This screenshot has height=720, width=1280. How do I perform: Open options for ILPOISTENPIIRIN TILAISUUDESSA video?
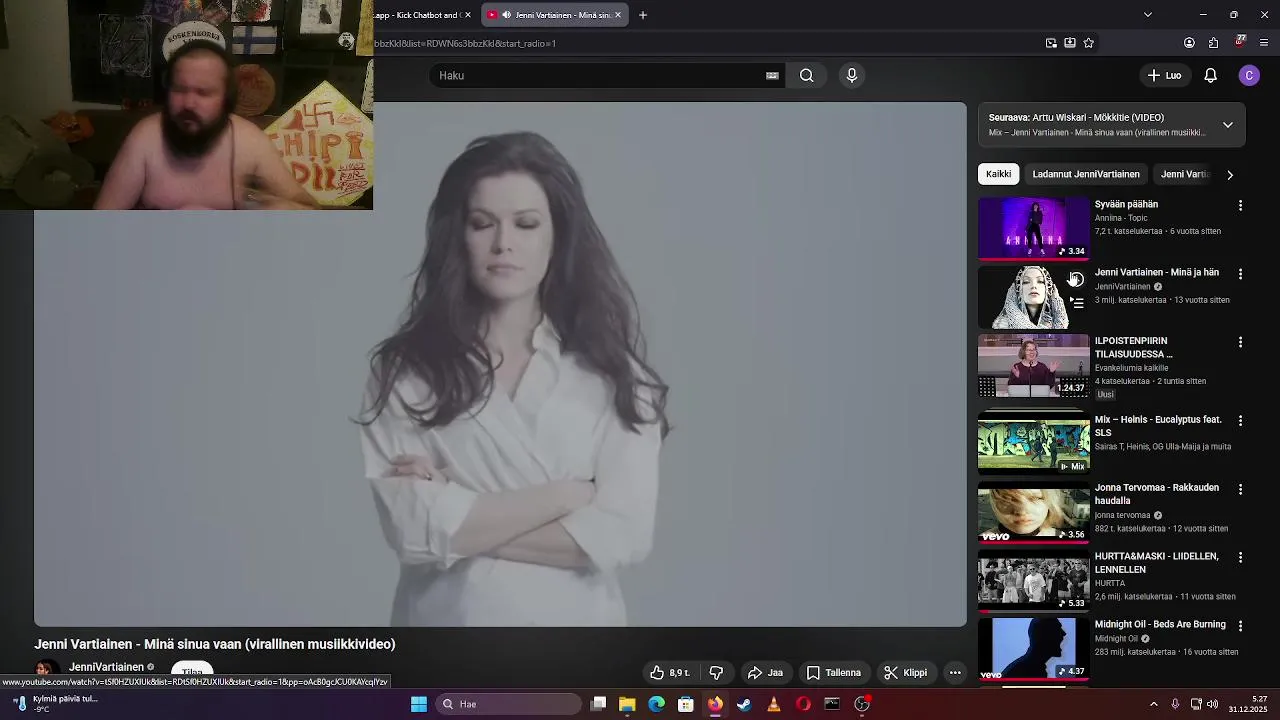click(1240, 342)
